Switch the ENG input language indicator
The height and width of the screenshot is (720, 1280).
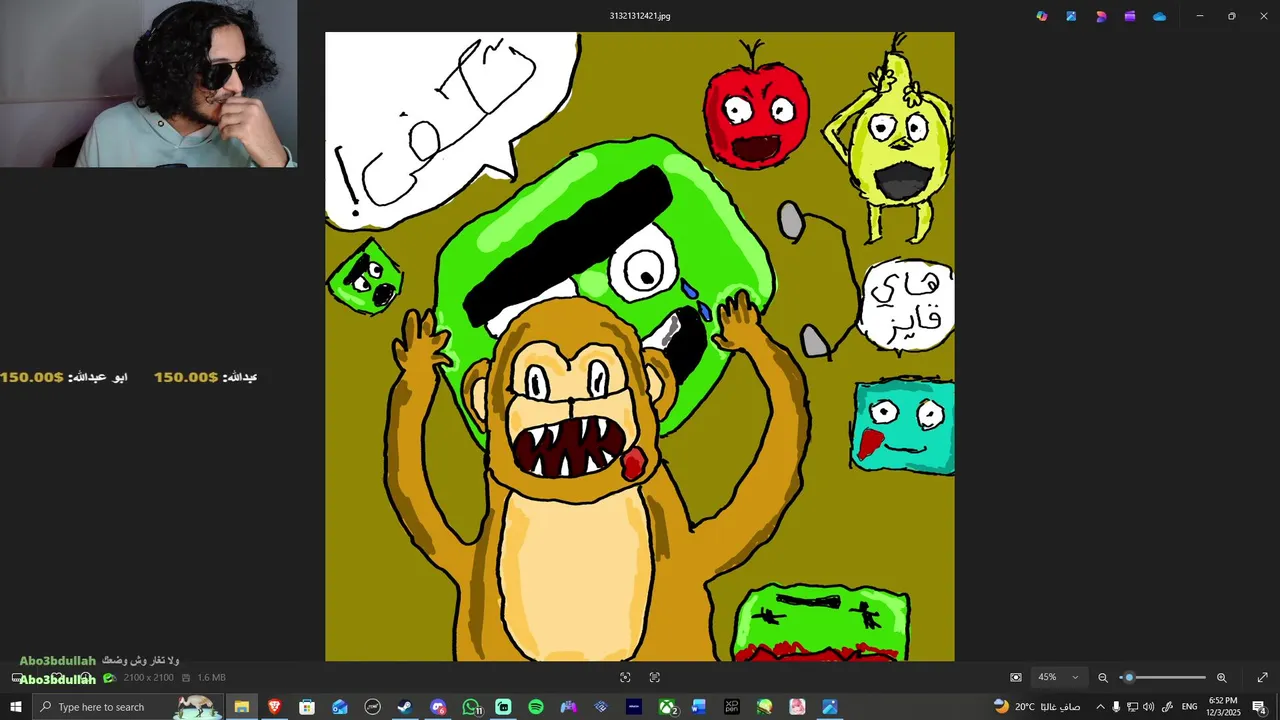(x=1189, y=707)
